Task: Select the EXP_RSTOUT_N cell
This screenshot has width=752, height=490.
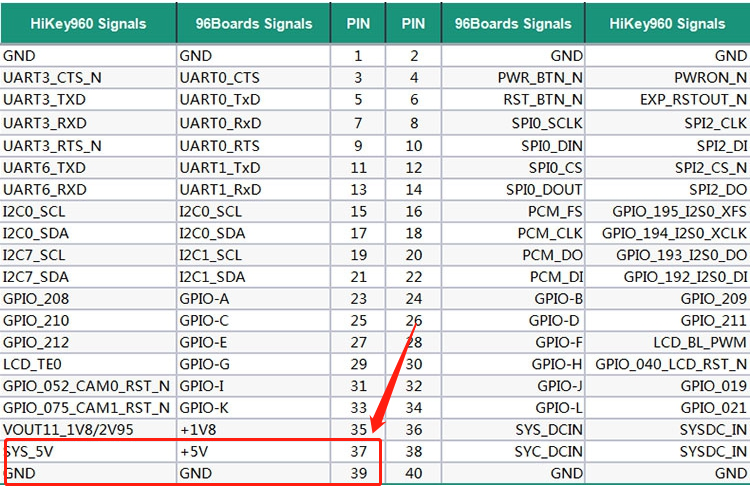Action: [667, 99]
